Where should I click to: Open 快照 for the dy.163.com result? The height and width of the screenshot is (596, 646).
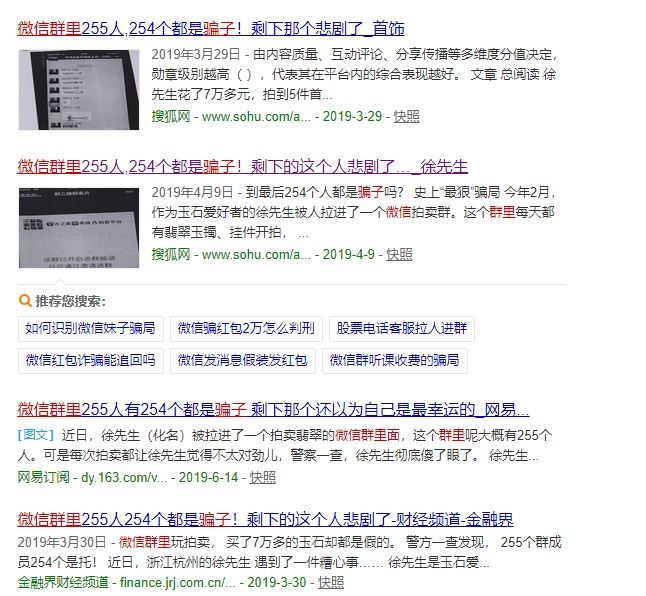click(x=262, y=478)
